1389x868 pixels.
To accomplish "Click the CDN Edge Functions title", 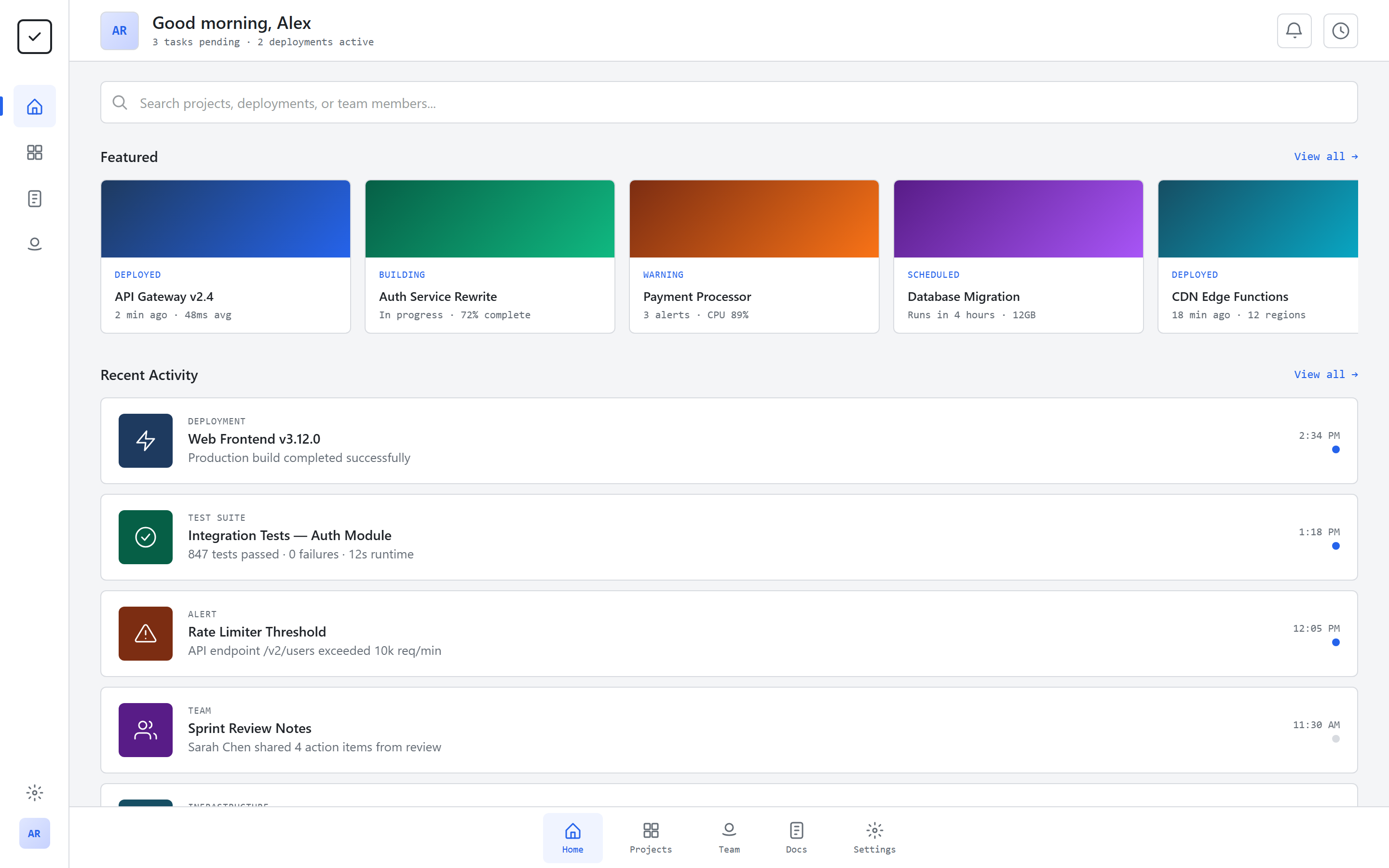I will click(1230, 297).
